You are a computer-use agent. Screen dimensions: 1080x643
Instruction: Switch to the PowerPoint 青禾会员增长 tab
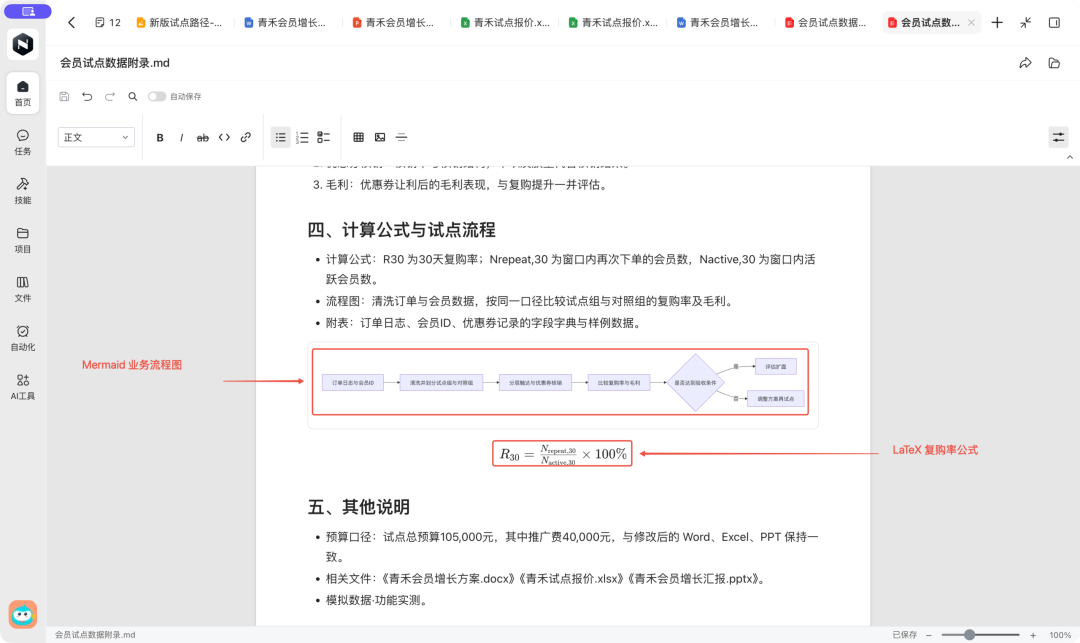(393, 23)
